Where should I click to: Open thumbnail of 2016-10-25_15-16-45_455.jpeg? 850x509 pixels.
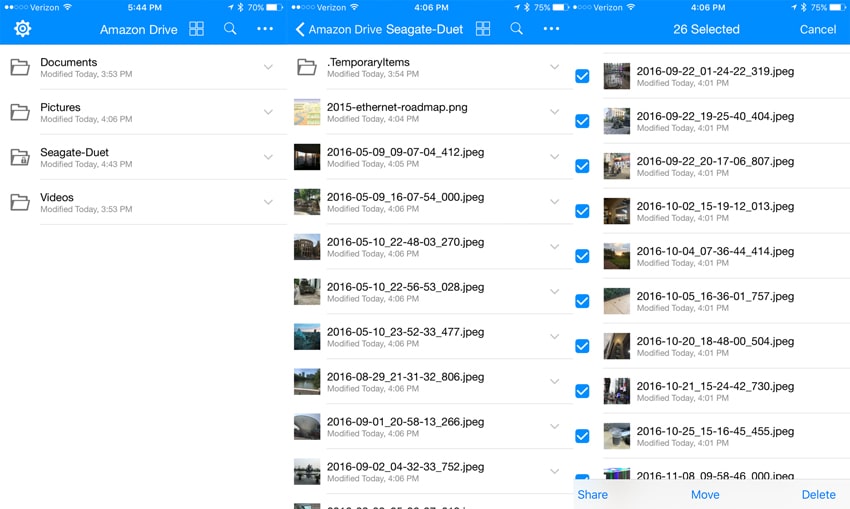point(617,436)
